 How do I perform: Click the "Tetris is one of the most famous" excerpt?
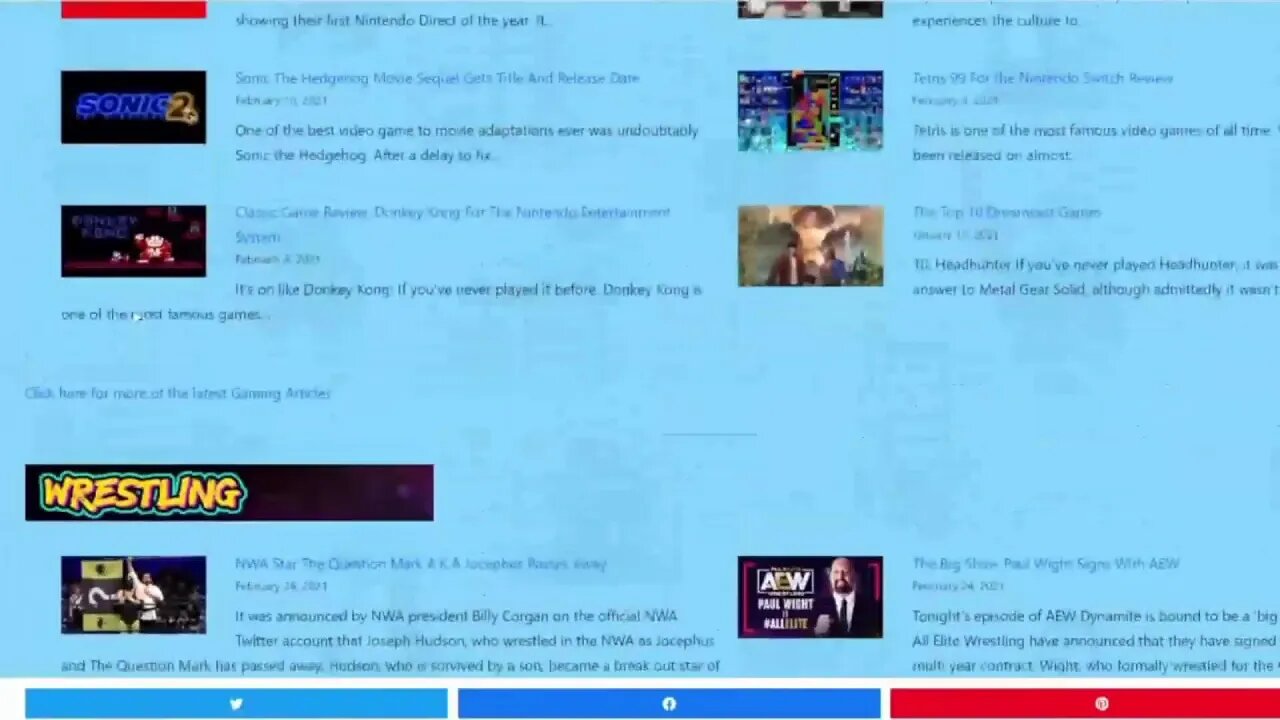coord(1096,142)
